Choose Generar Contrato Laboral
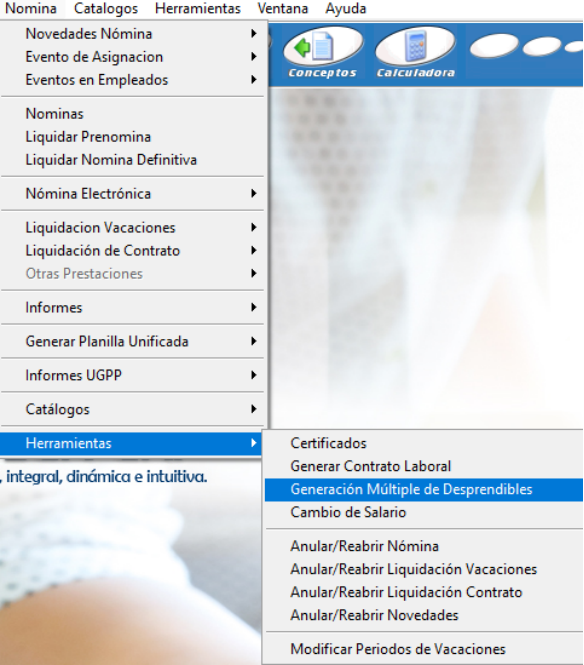This screenshot has height=665, width=584. tap(423, 466)
